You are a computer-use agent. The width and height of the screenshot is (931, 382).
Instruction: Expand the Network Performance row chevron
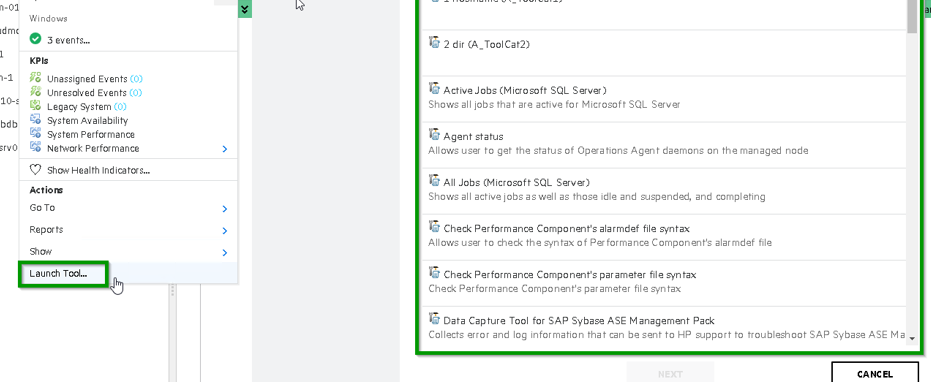pyautogui.click(x=224, y=149)
